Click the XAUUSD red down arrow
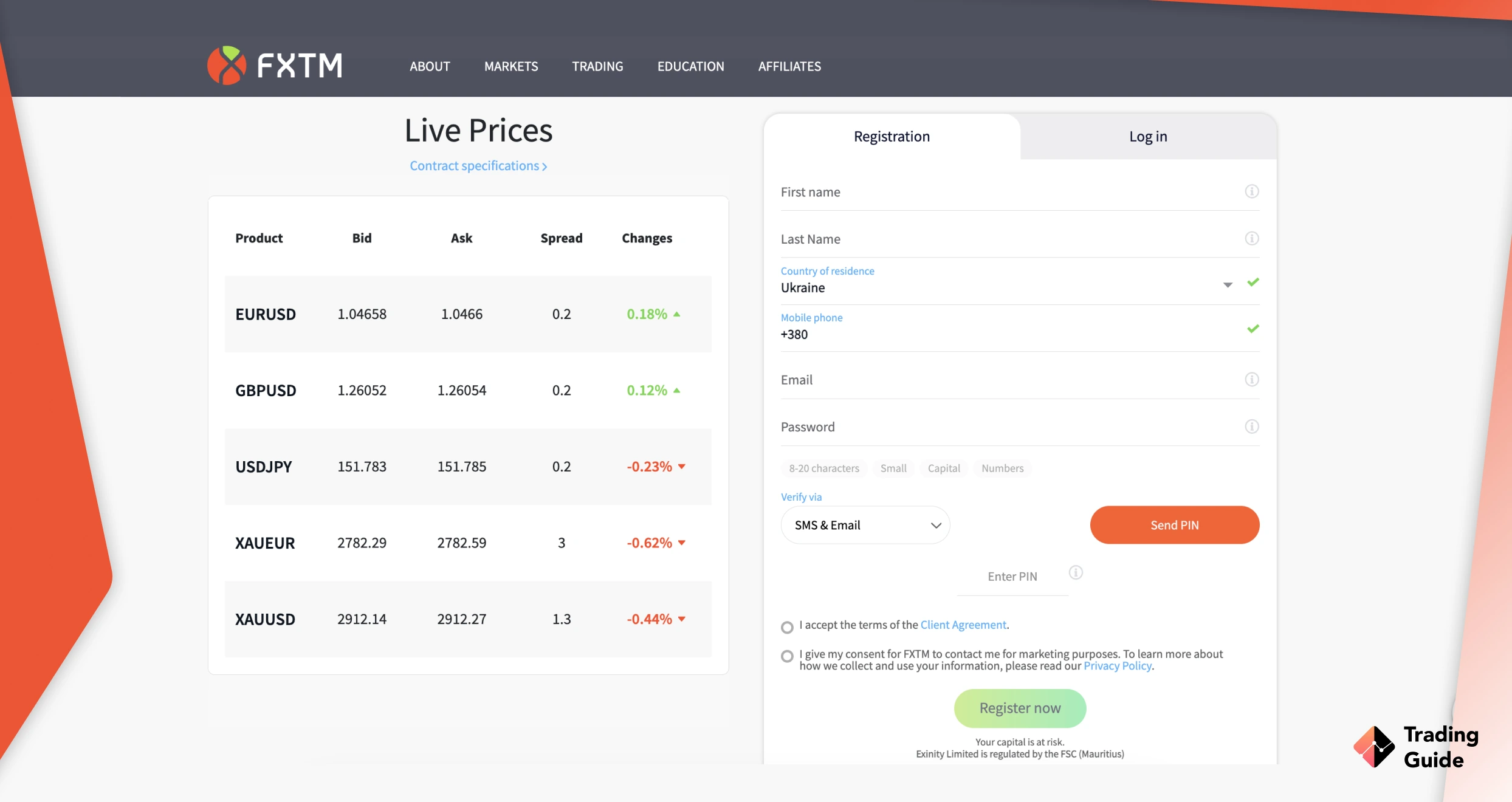 [681, 619]
